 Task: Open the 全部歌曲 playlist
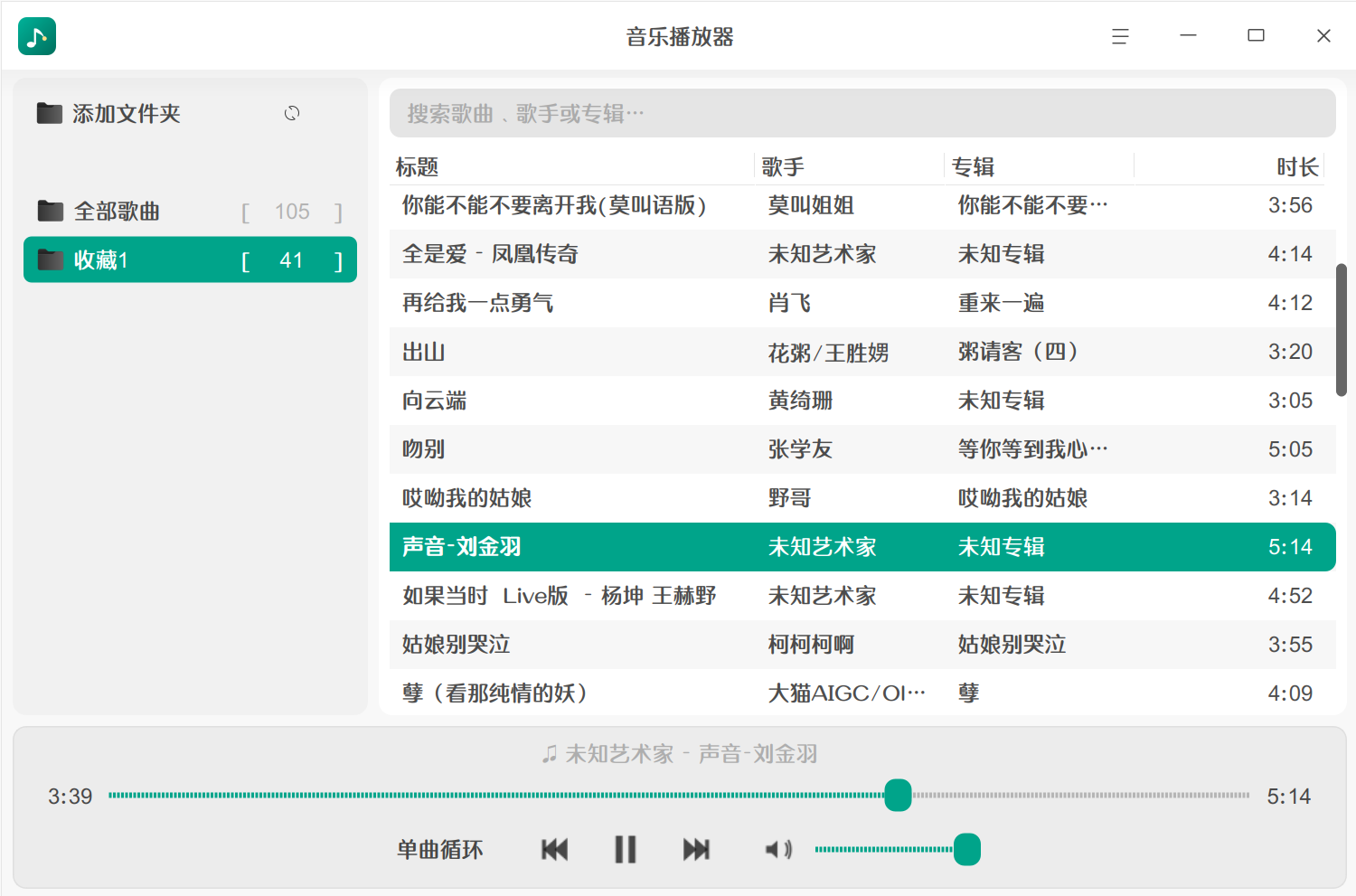[x=190, y=211]
